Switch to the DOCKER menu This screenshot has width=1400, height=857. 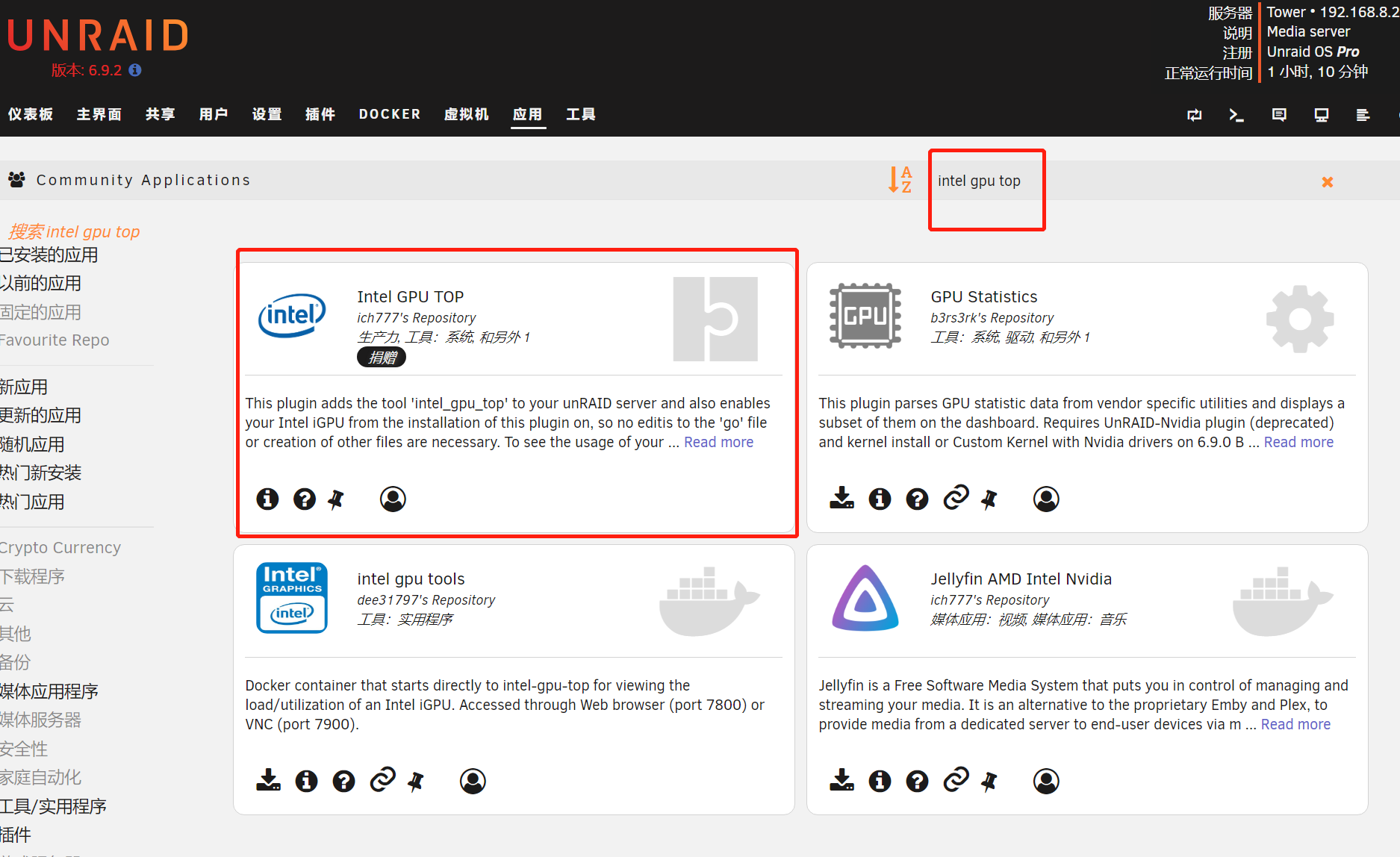coord(390,114)
